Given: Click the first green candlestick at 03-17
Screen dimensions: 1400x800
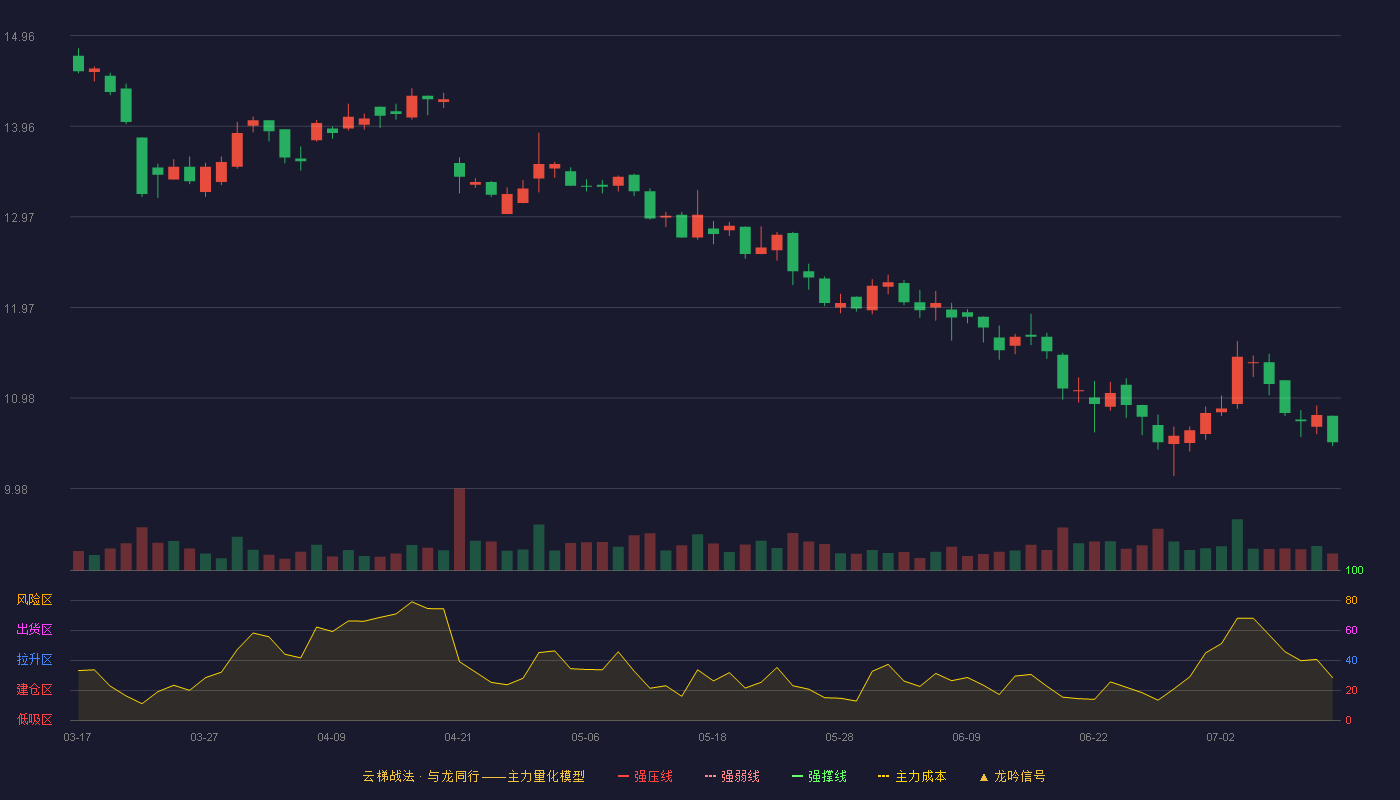Looking at the screenshot, I should 79,63.
